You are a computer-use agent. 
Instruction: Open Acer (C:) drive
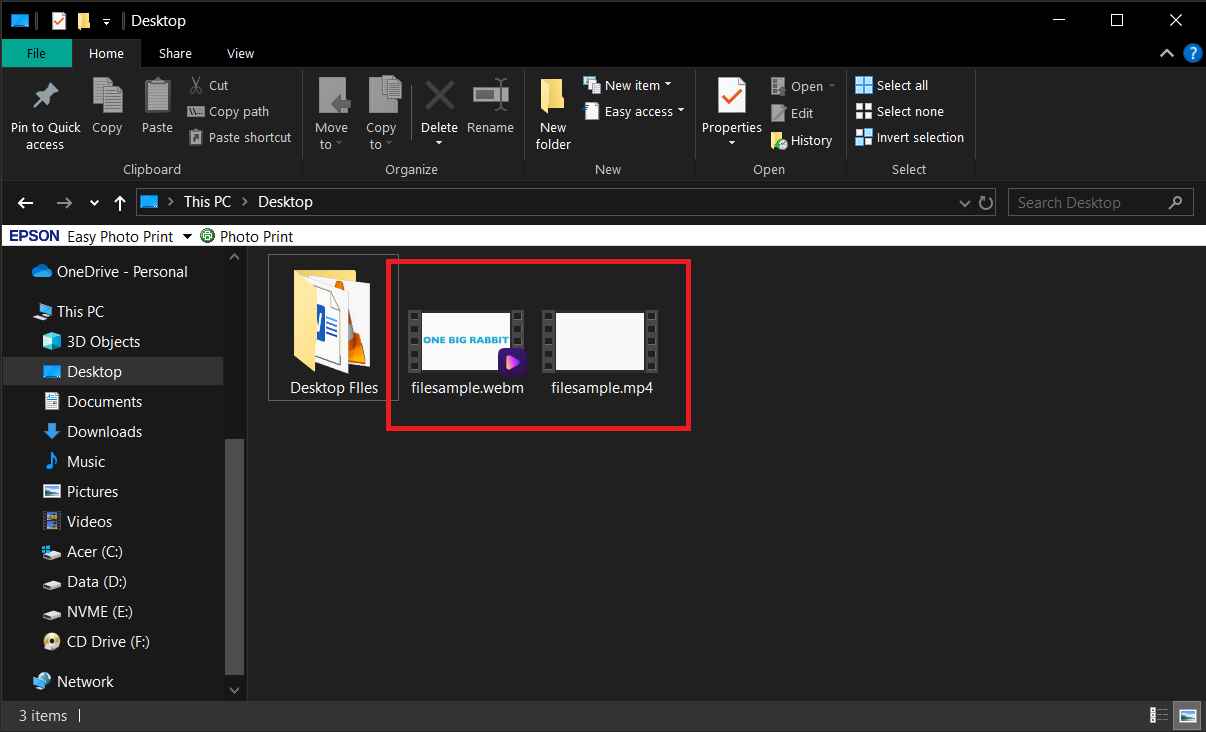click(94, 552)
